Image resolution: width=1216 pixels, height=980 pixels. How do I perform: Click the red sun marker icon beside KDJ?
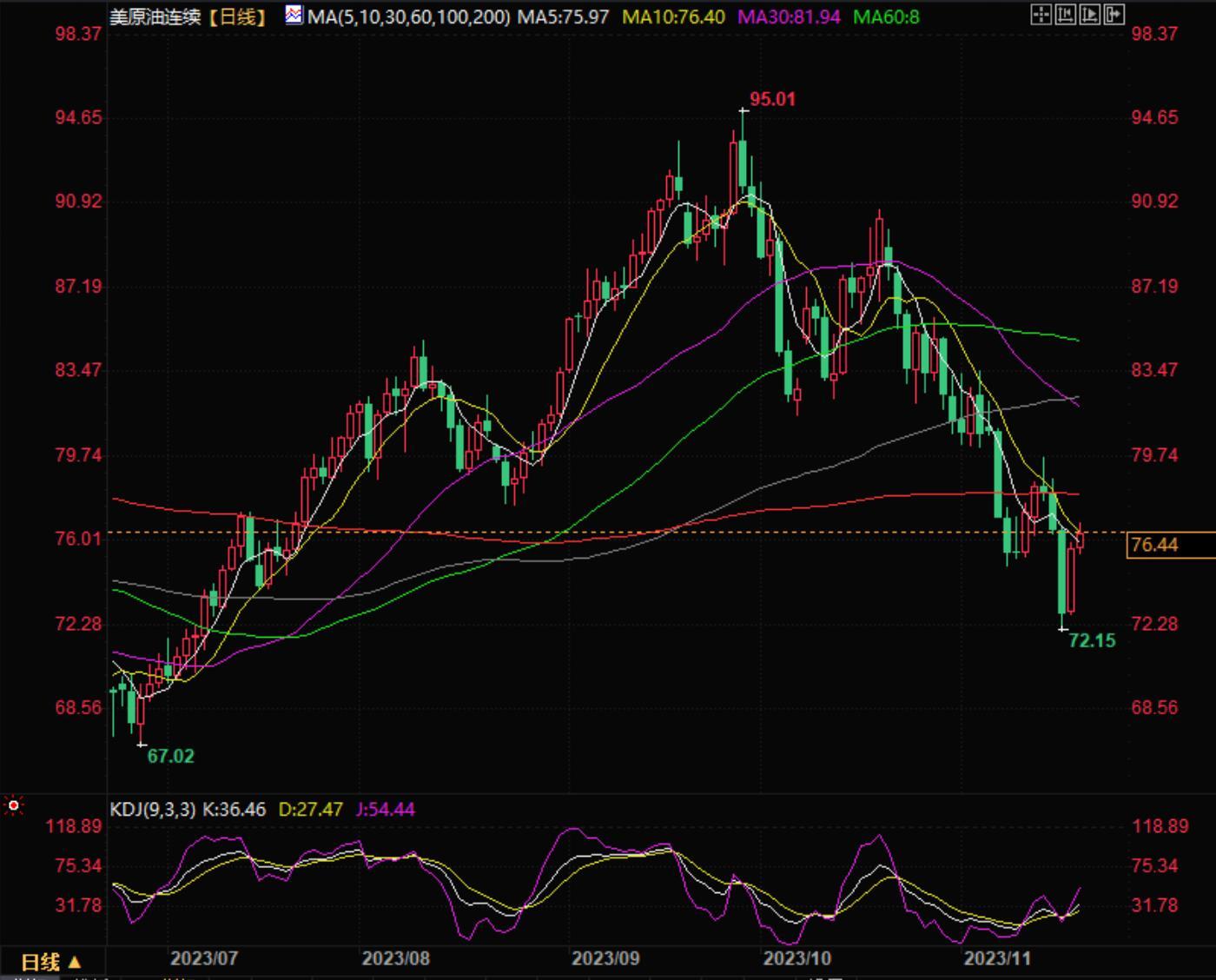(x=13, y=806)
